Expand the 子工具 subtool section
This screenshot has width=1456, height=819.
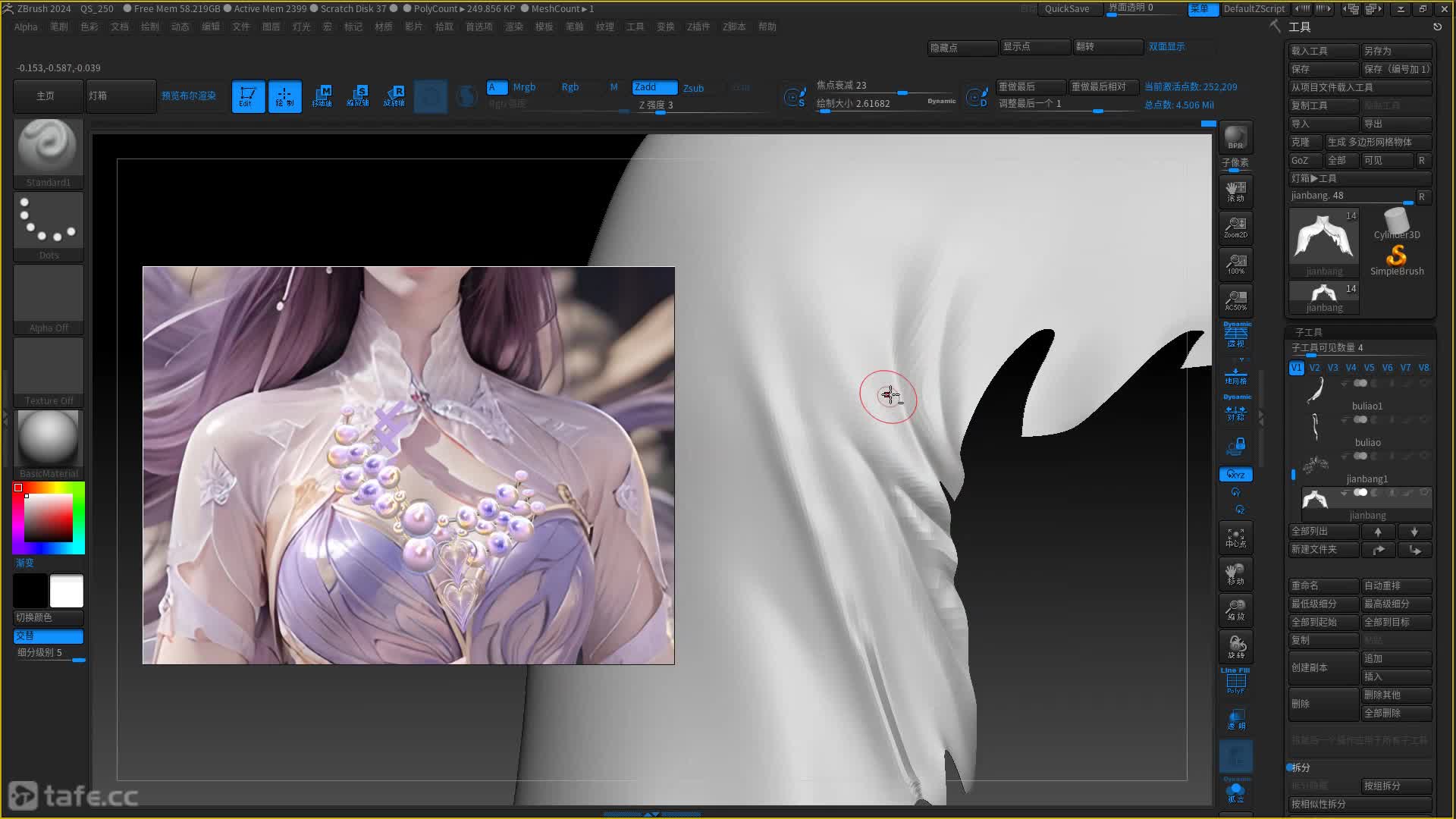pyautogui.click(x=1308, y=332)
